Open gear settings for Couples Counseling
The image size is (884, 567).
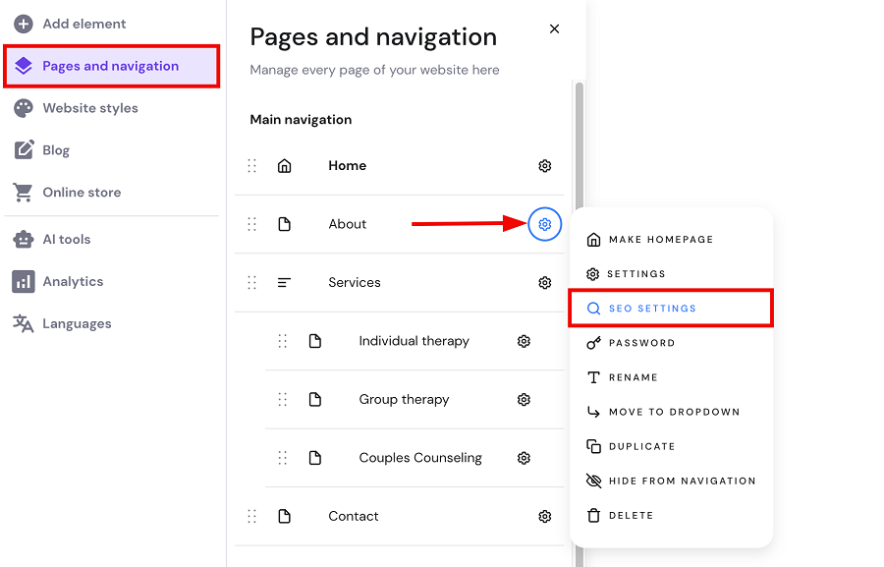(x=524, y=458)
